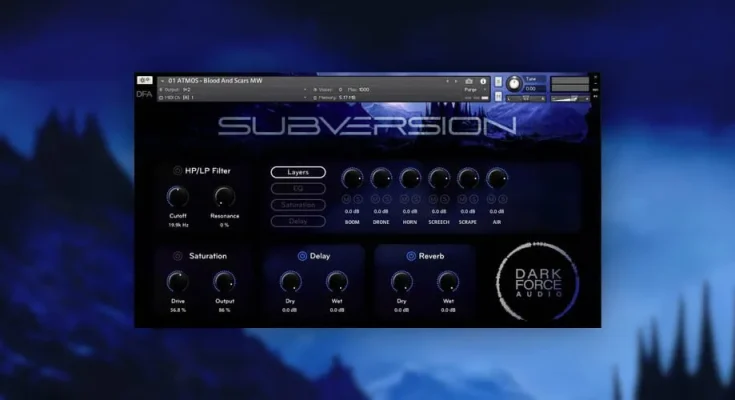The image size is (735, 400).
Task: Disable the Delay effect power button
Action: click(302, 256)
